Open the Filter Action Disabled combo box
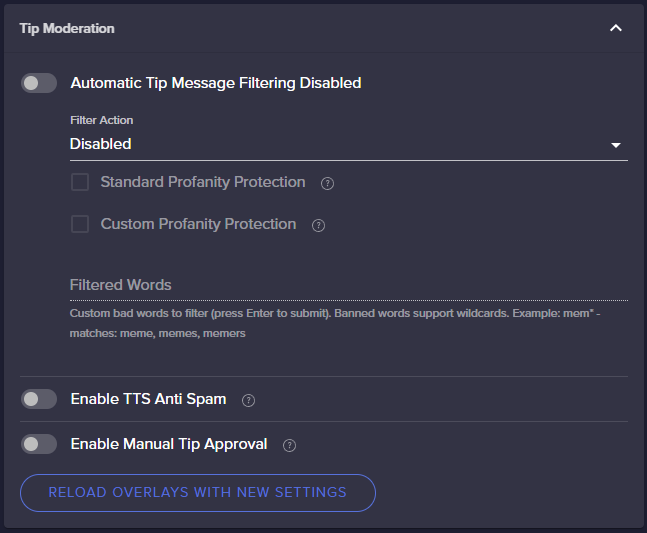Screen dimensions: 647x533 pyautogui.click(x=349, y=144)
